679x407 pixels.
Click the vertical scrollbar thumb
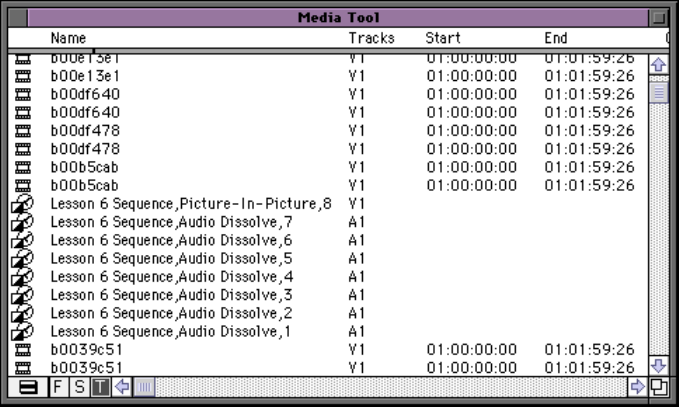coord(658,93)
